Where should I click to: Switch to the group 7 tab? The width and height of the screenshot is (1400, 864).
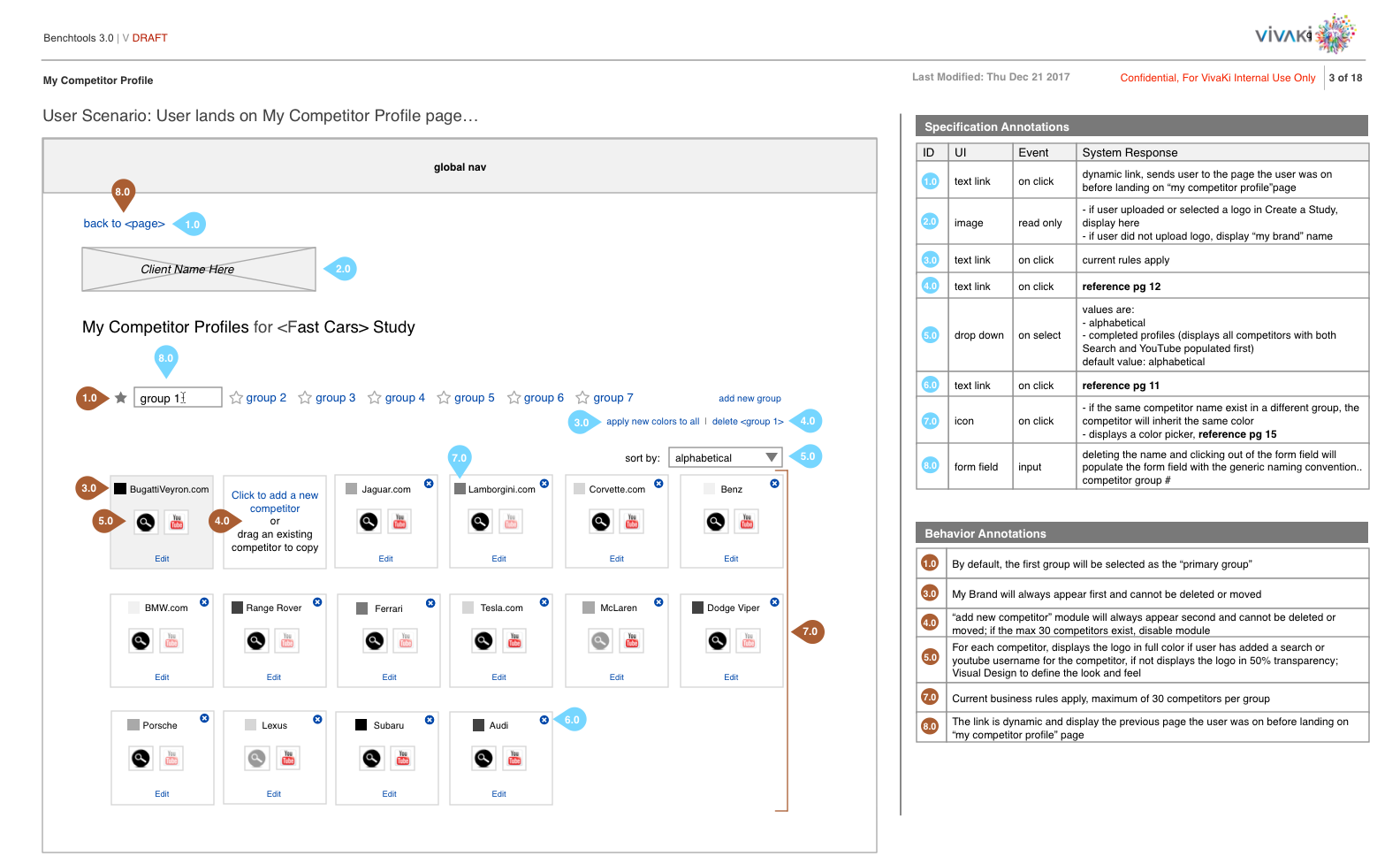tap(612, 398)
